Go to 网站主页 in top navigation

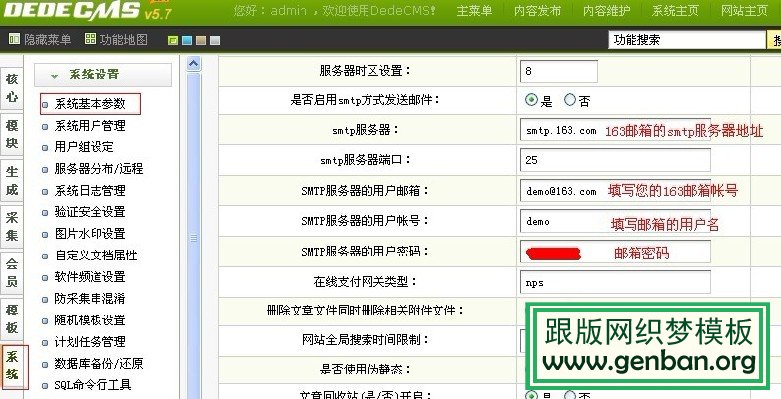pos(744,10)
